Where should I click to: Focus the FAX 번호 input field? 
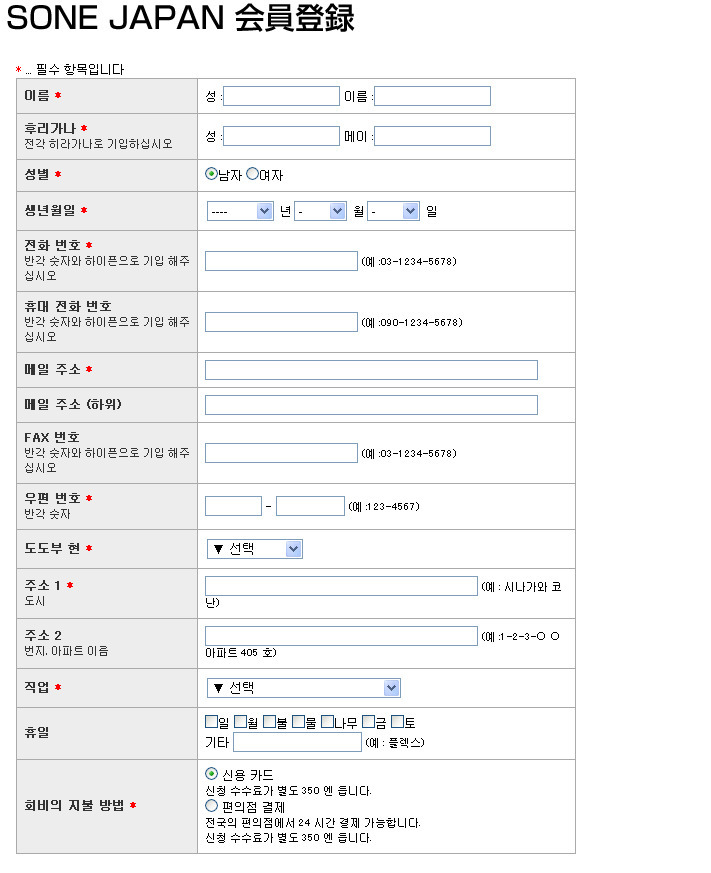click(x=281, y=453)
